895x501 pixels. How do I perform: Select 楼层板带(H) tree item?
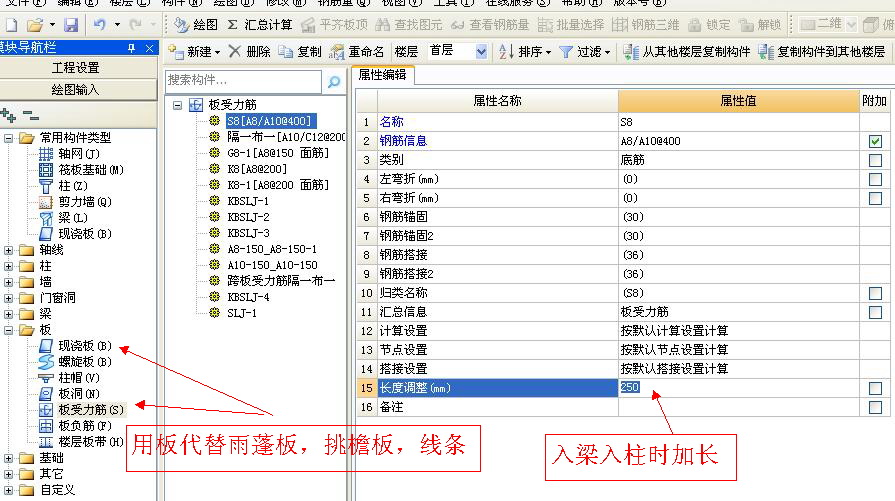[81, 441]
